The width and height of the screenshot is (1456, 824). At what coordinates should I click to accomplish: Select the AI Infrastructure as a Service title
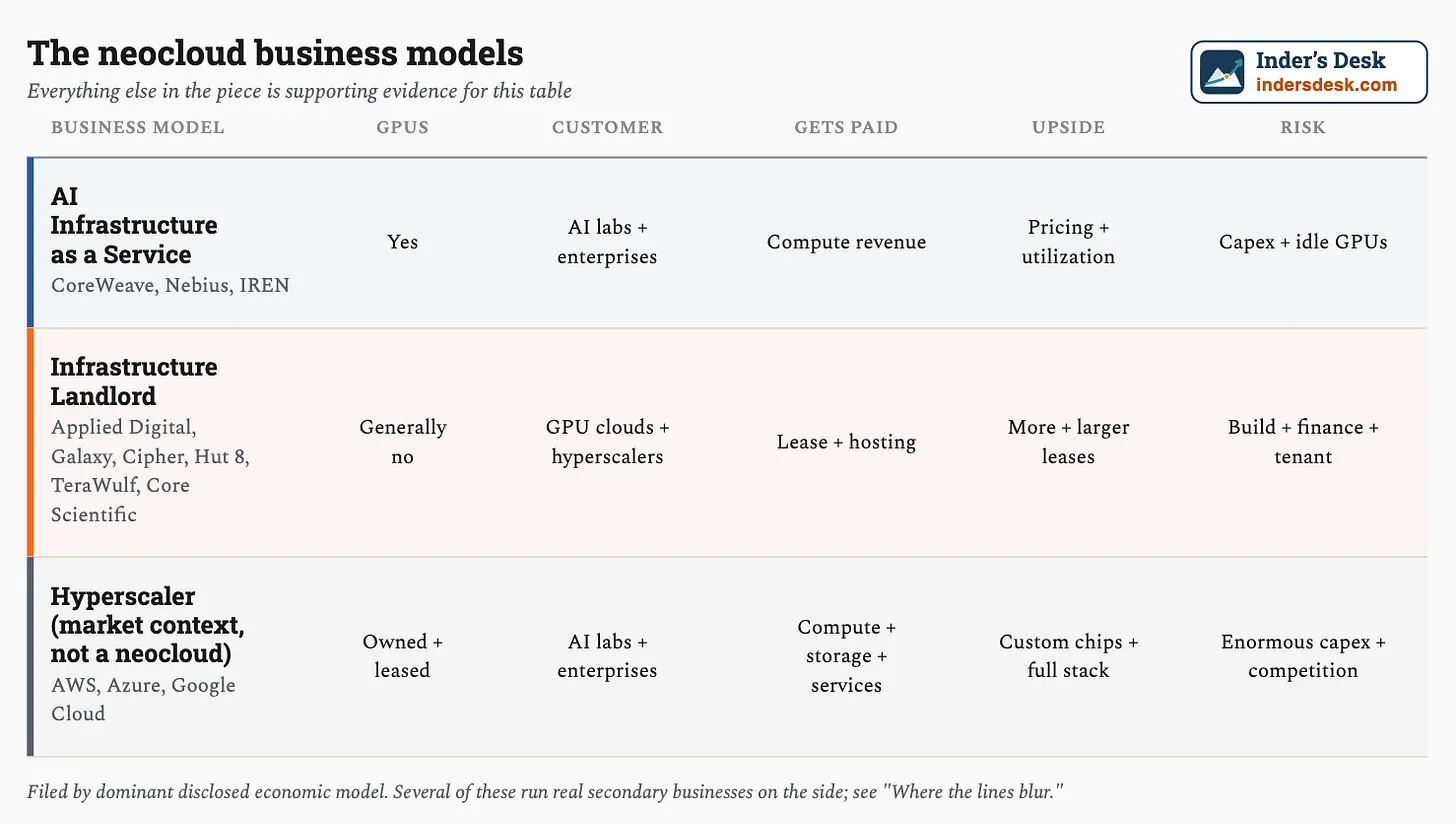134,225
